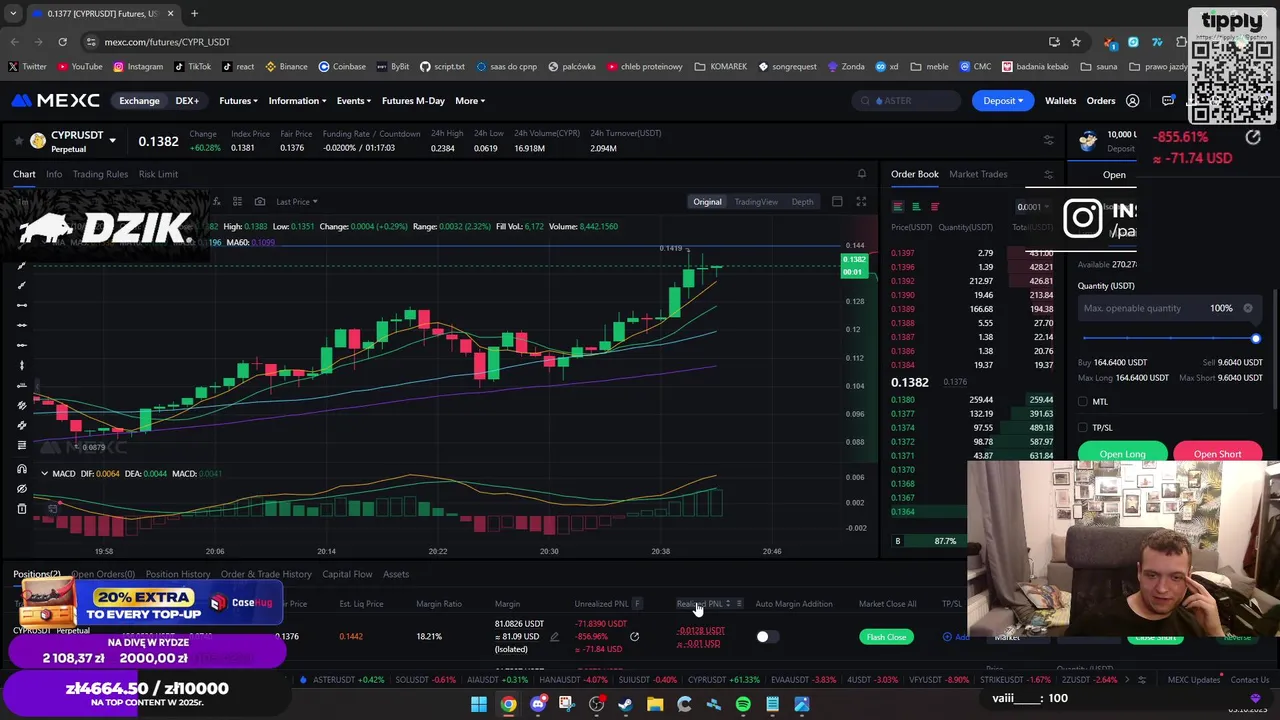Go to Wallets page
The width and height of the screenshot is (1280, 720).
(1060, 101)
